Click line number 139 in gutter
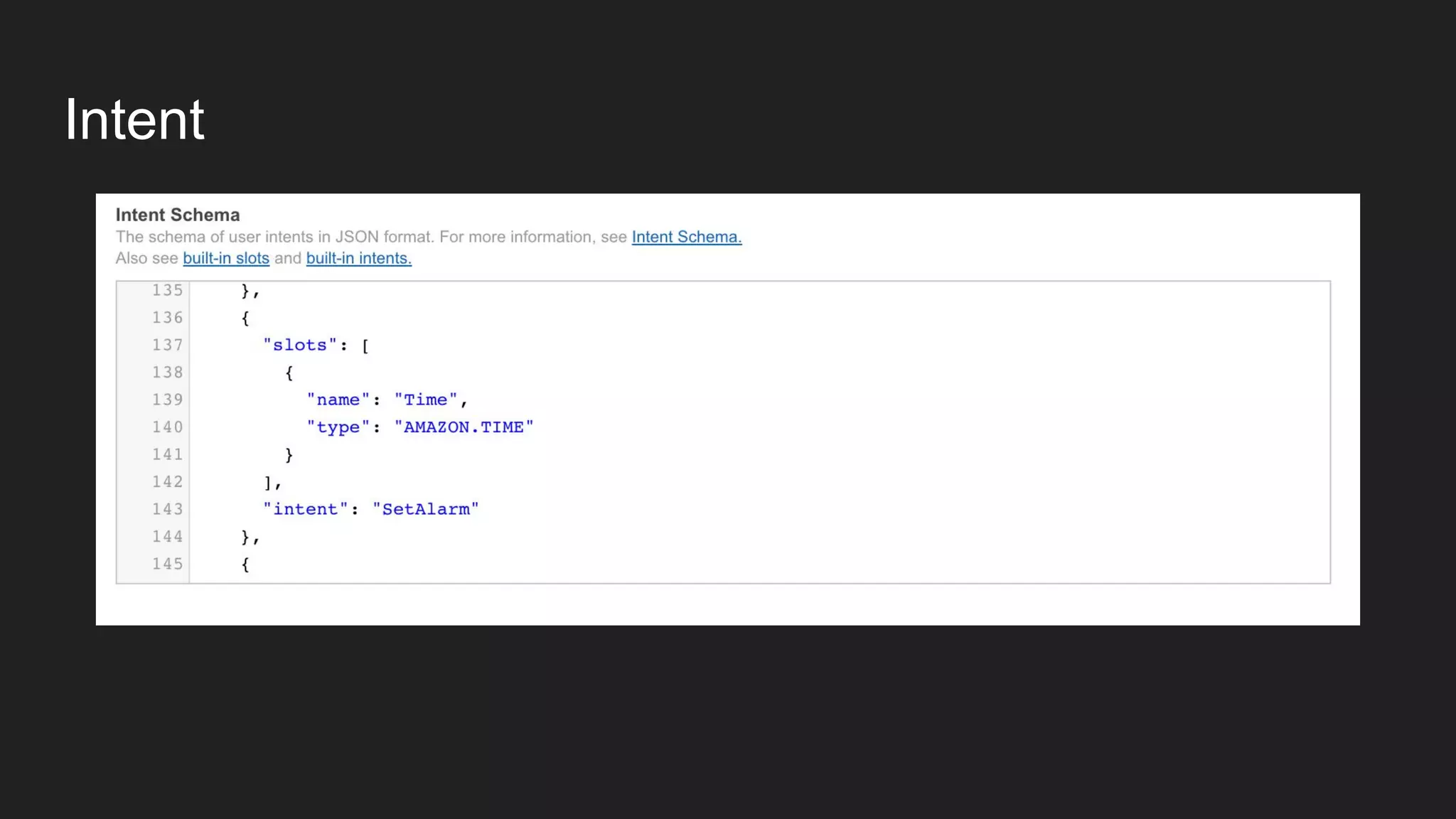The height and width of the screenshot is (819, 1456). [x=167, y=400]
